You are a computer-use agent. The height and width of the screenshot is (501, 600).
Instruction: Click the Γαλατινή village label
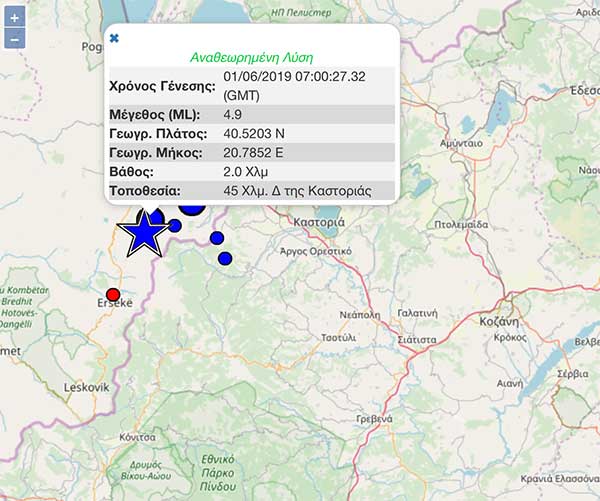coord(417,313)
